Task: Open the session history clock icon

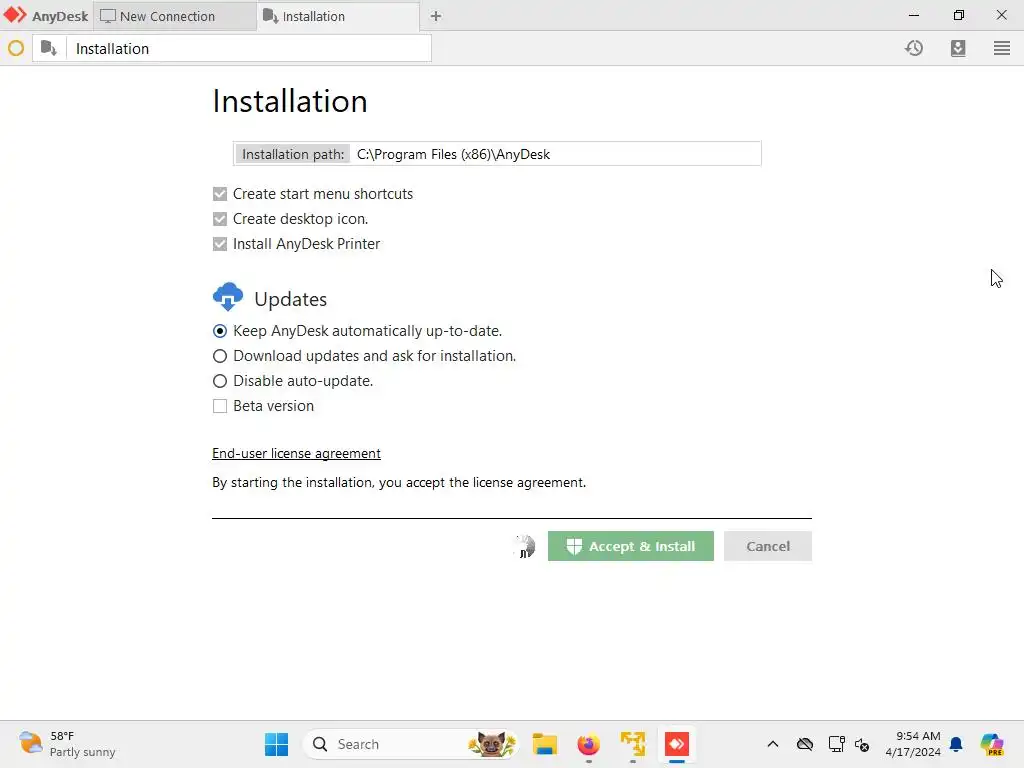Action: [914, 48]
